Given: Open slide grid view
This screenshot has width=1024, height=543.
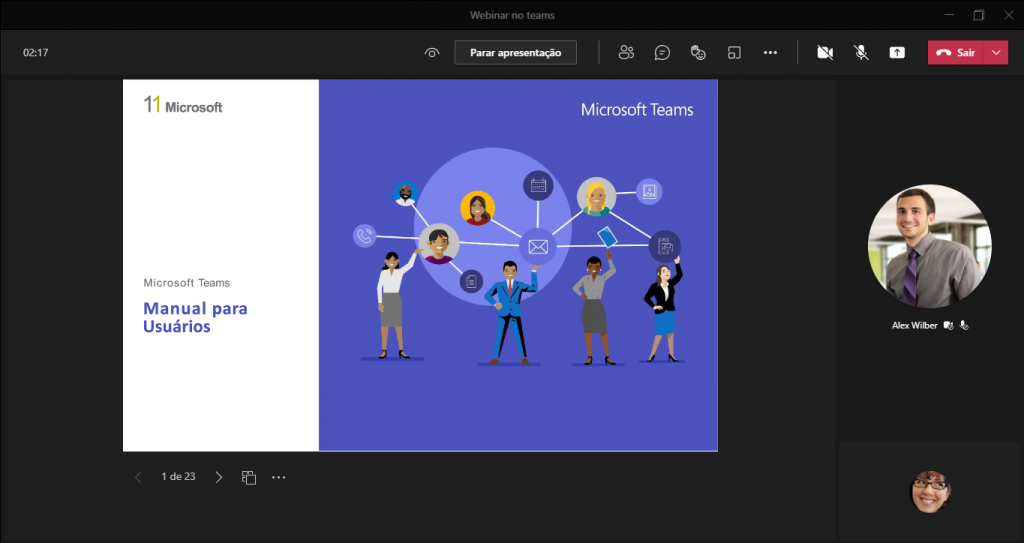Looking at the screenshot, I should pyautogui.click(x=249, y=478).
